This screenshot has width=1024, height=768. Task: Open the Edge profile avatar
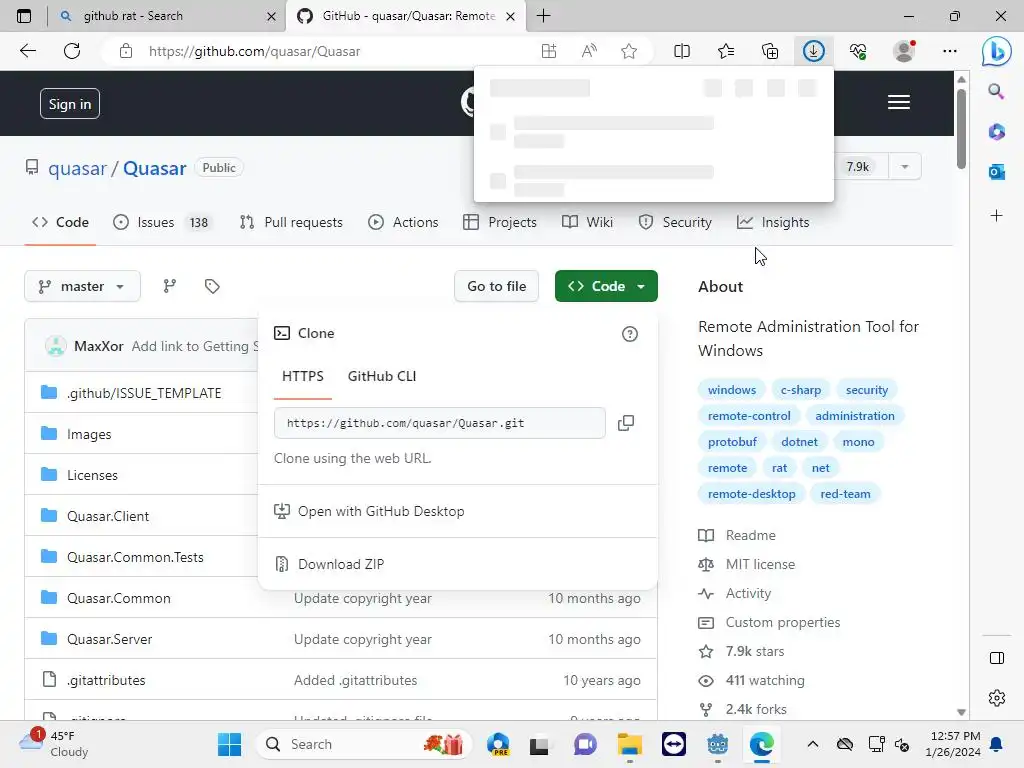[904, 51]
